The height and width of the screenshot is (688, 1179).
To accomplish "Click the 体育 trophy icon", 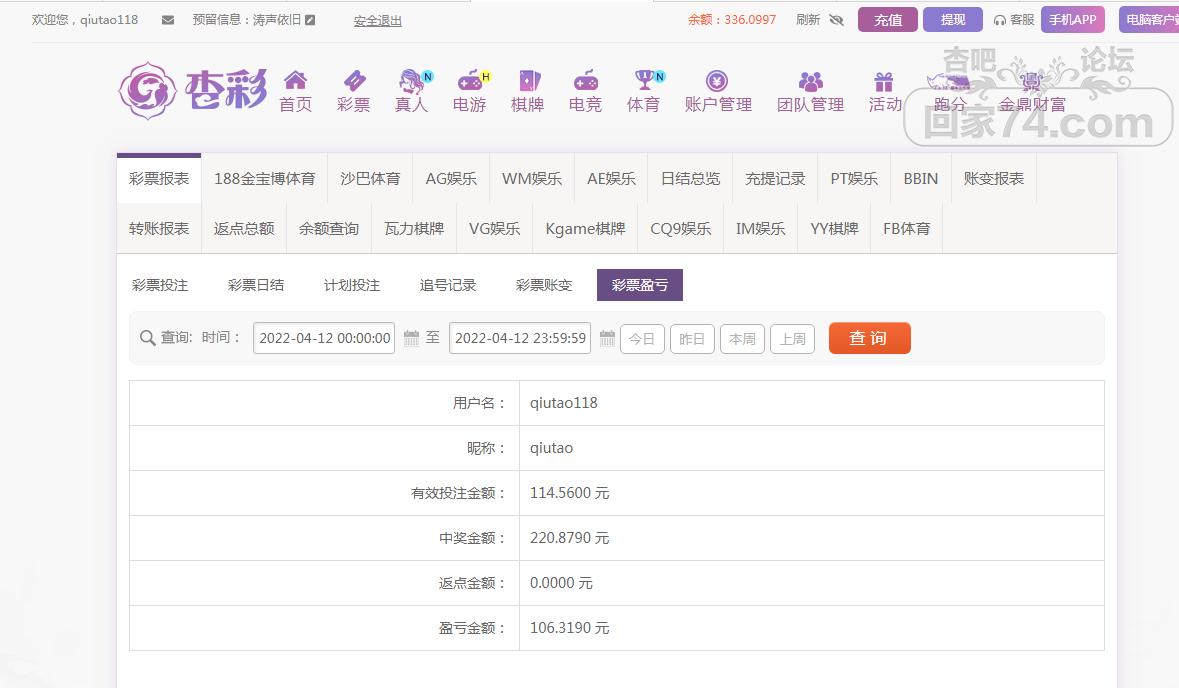I will coord(643,81).
